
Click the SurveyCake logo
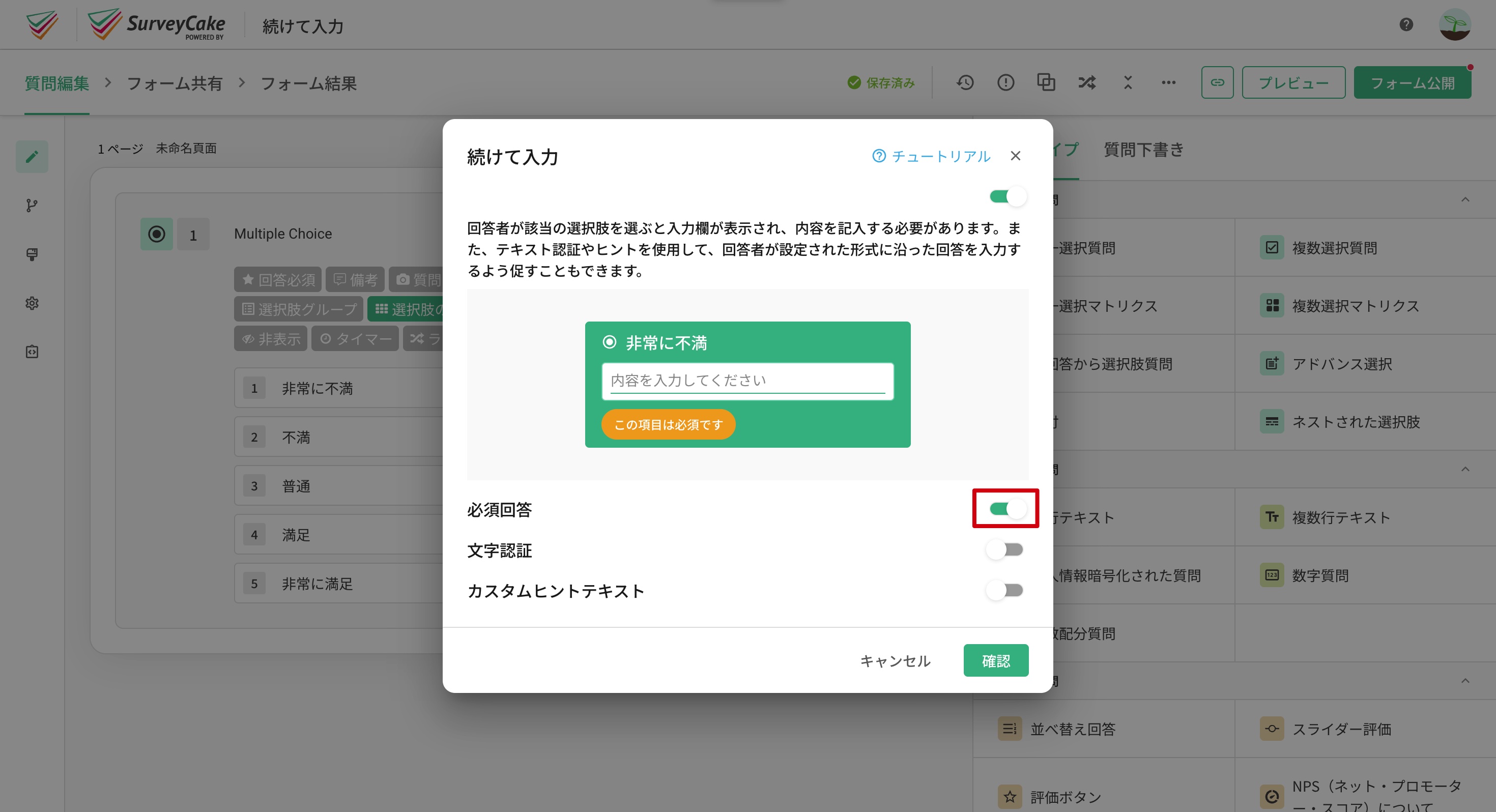click(156, 24)
